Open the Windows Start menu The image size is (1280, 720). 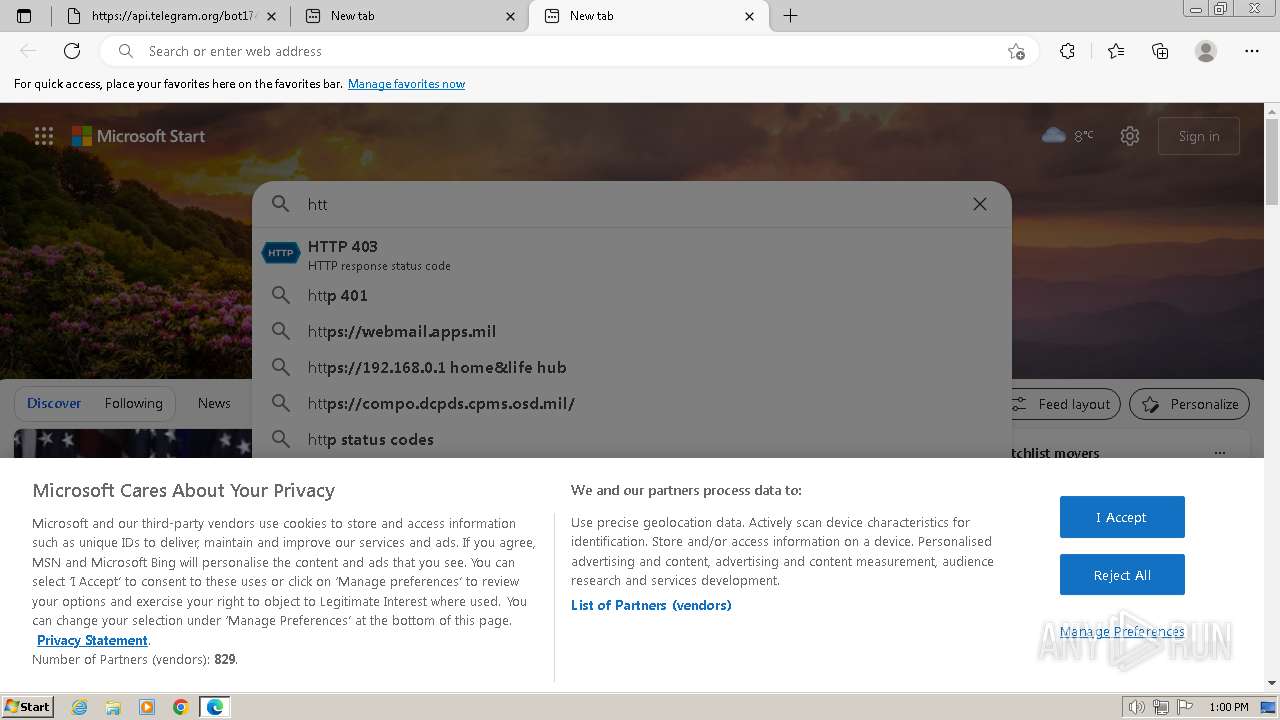click(27, 706)
